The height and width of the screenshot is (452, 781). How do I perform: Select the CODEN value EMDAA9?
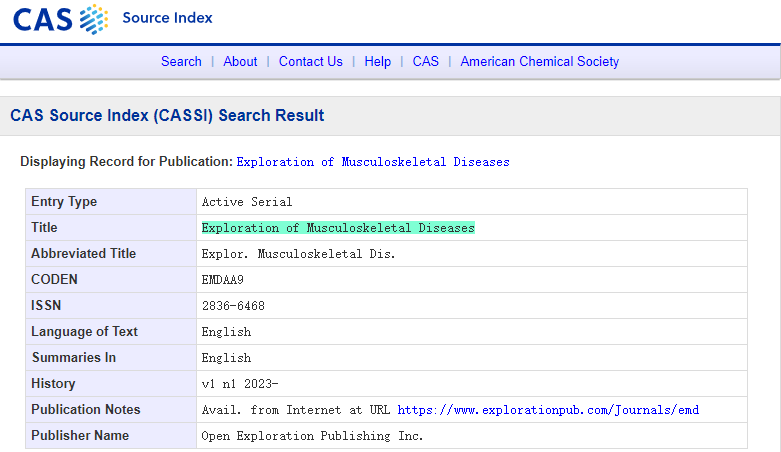click(223, 280)
